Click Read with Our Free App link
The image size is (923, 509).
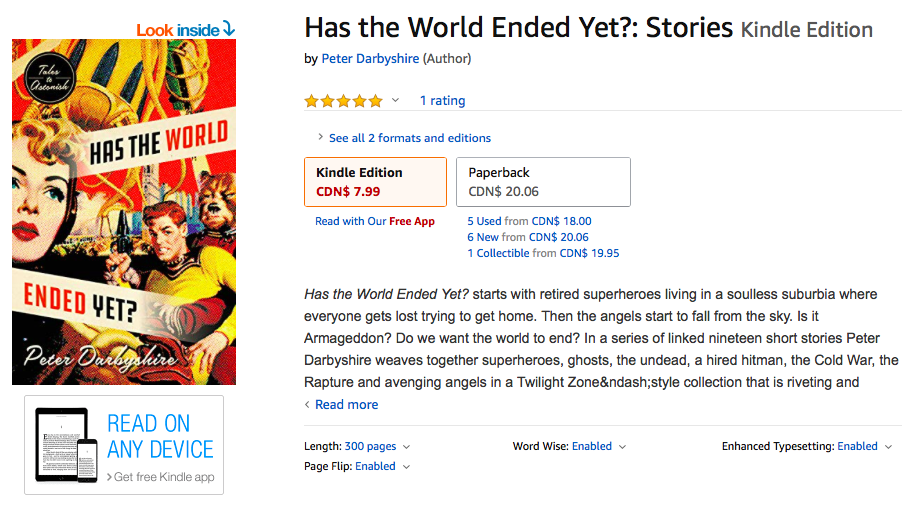(x=375, y=221)
